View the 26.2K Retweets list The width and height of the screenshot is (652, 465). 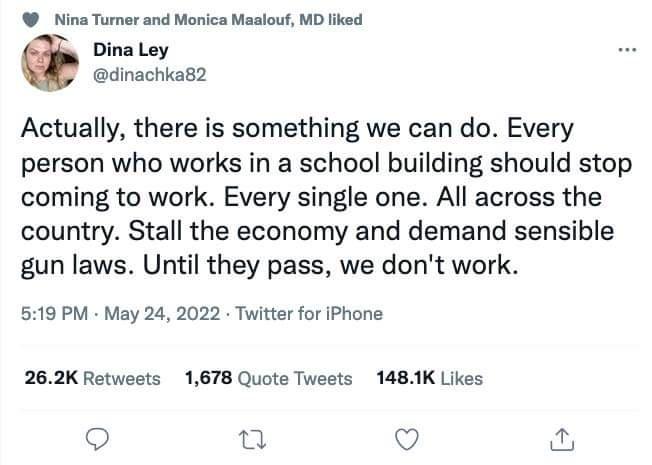(x=91, y=378)
